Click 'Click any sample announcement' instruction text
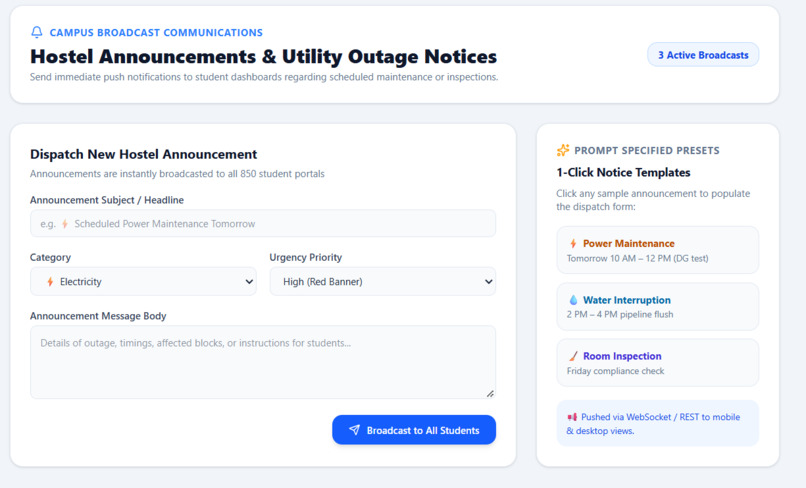806x488 pixels. (x=653, y=200)
